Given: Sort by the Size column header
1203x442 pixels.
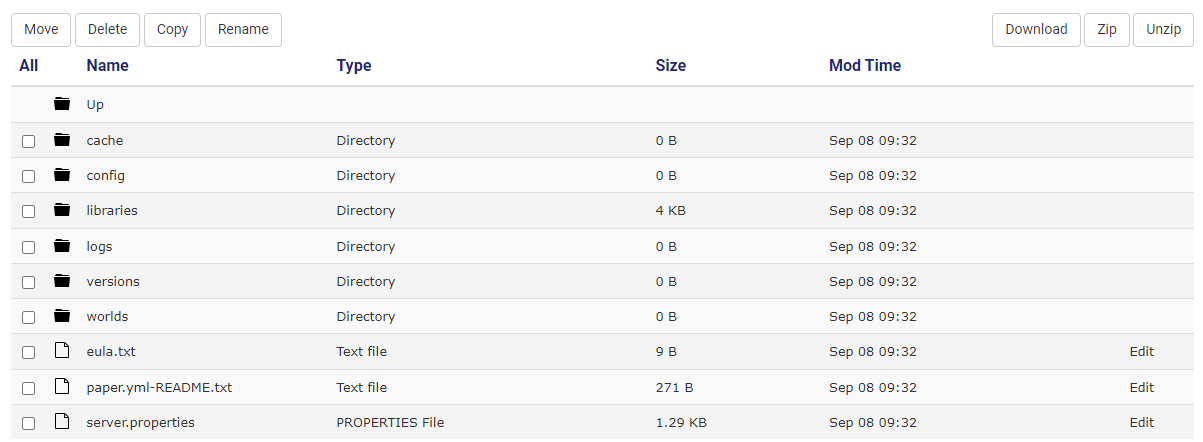Looking at the screenshot, I should [671, 65].
